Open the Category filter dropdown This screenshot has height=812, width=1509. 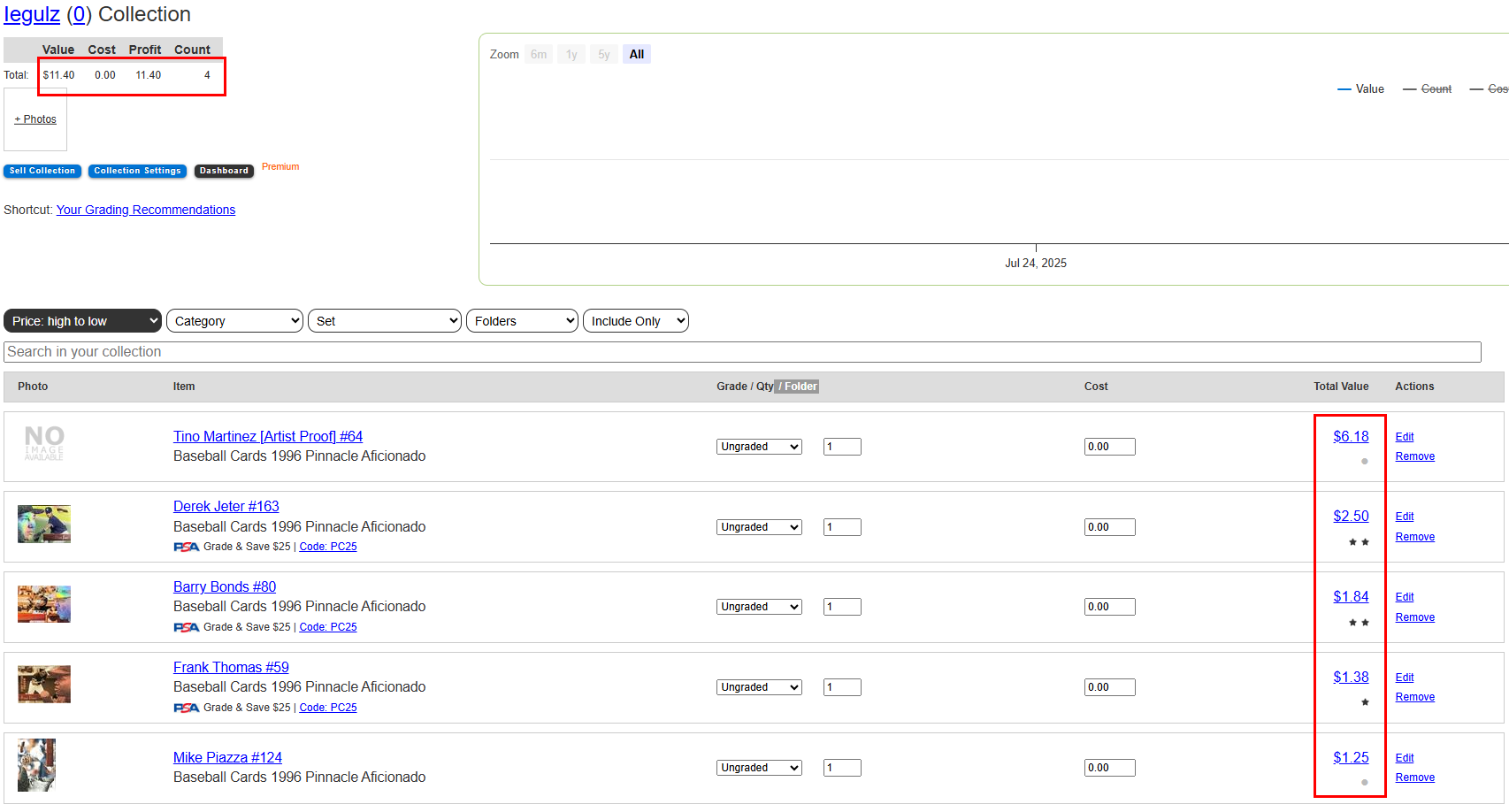[x=234, y=321]
